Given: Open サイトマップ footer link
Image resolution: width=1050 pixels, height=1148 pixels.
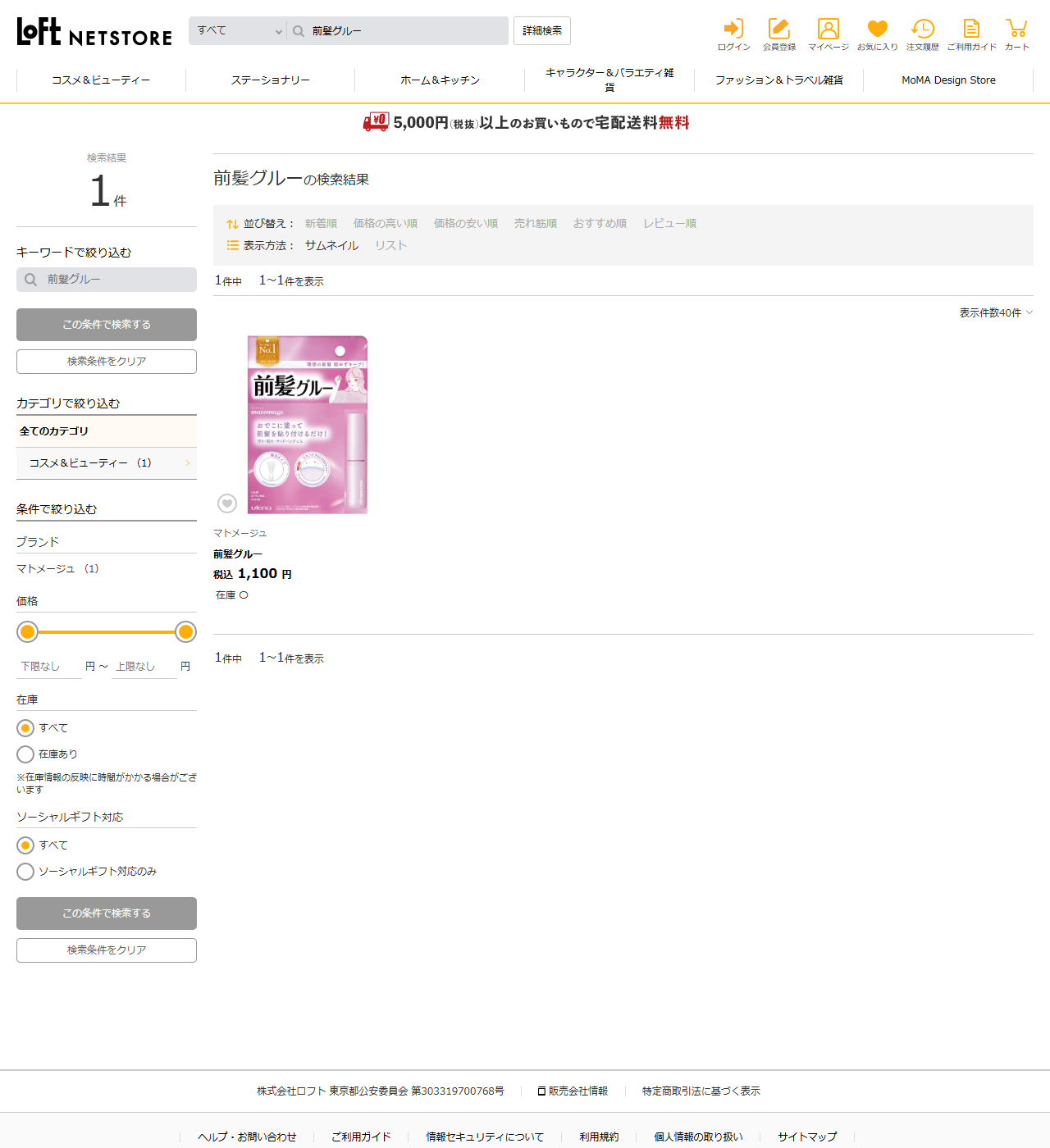Looking at the screenshot, I should pos(807,1137).
